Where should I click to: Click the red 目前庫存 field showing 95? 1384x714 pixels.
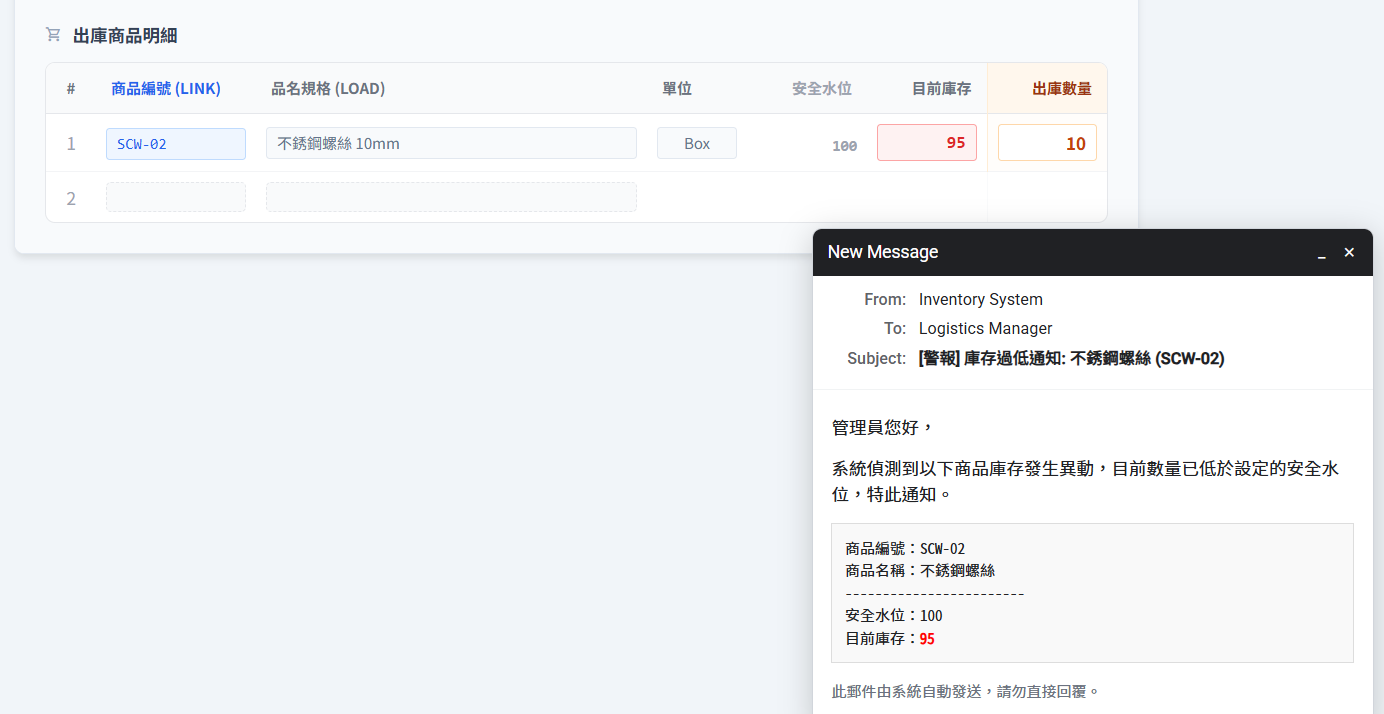926,143
